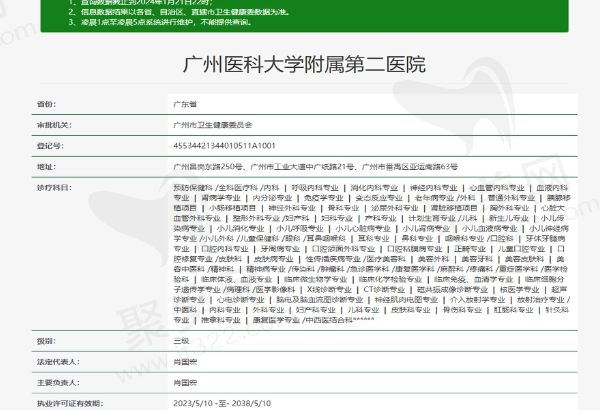Select the 省份 field label
The image size is (600, 410).
click(46, 104)
